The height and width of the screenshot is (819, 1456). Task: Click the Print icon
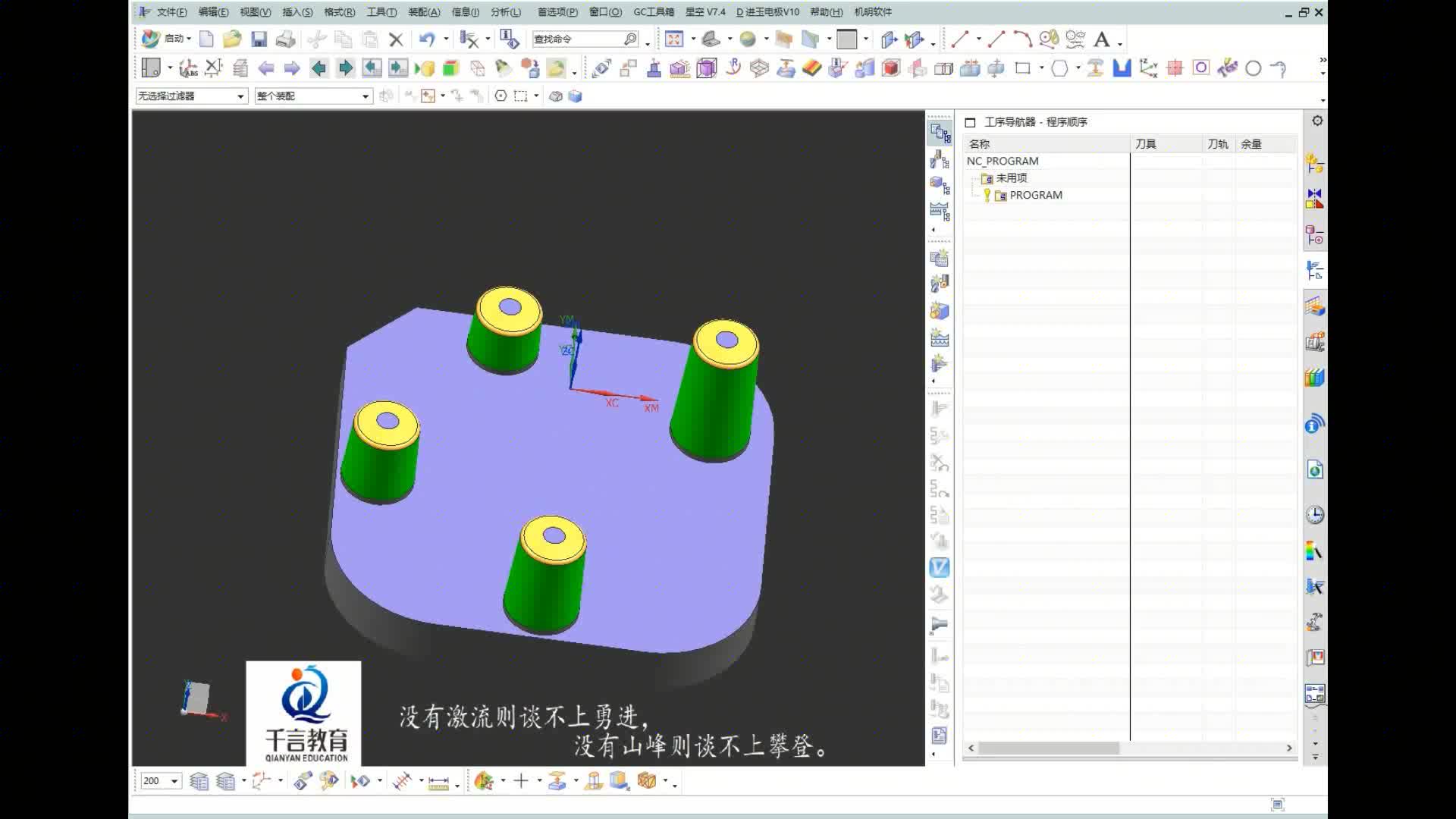click(285, 39)
